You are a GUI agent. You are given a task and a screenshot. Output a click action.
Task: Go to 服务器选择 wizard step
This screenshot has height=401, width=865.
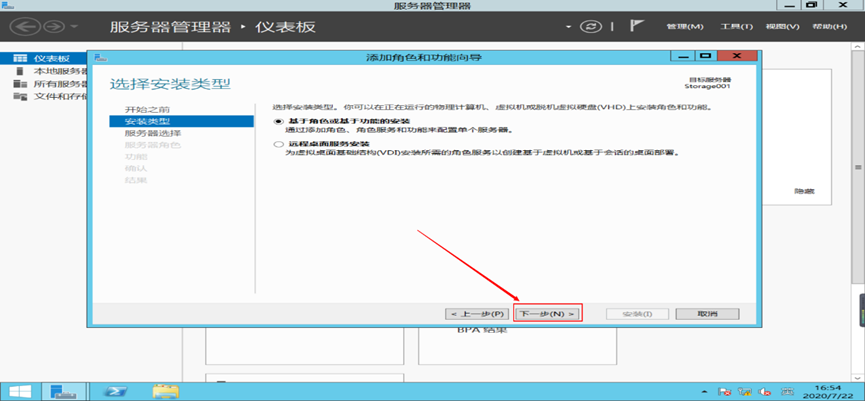point(153,133)
